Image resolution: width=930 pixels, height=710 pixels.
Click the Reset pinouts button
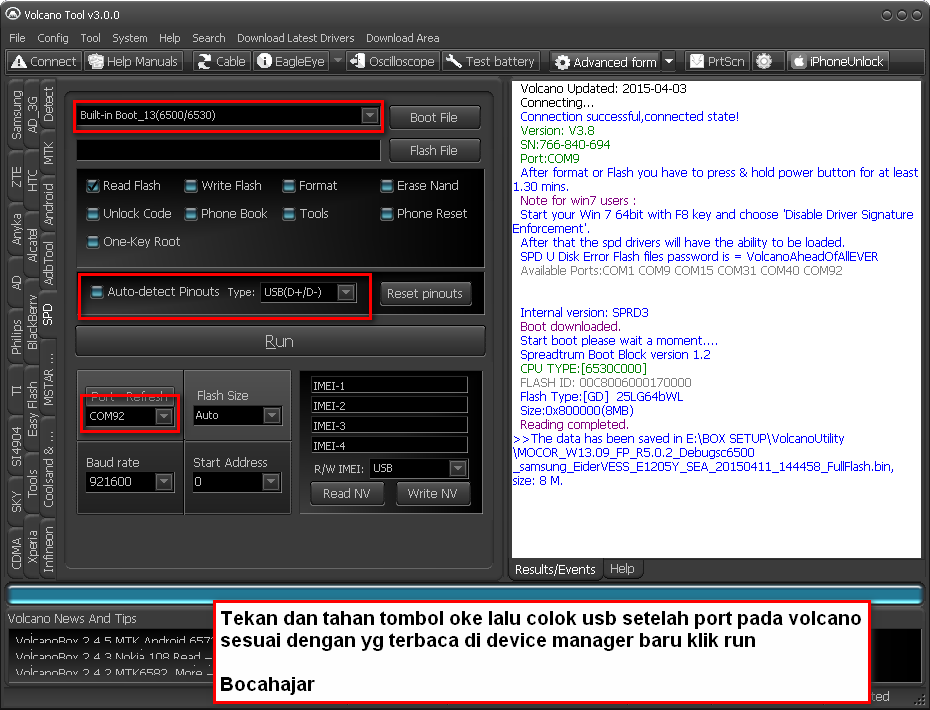(425, 294)
